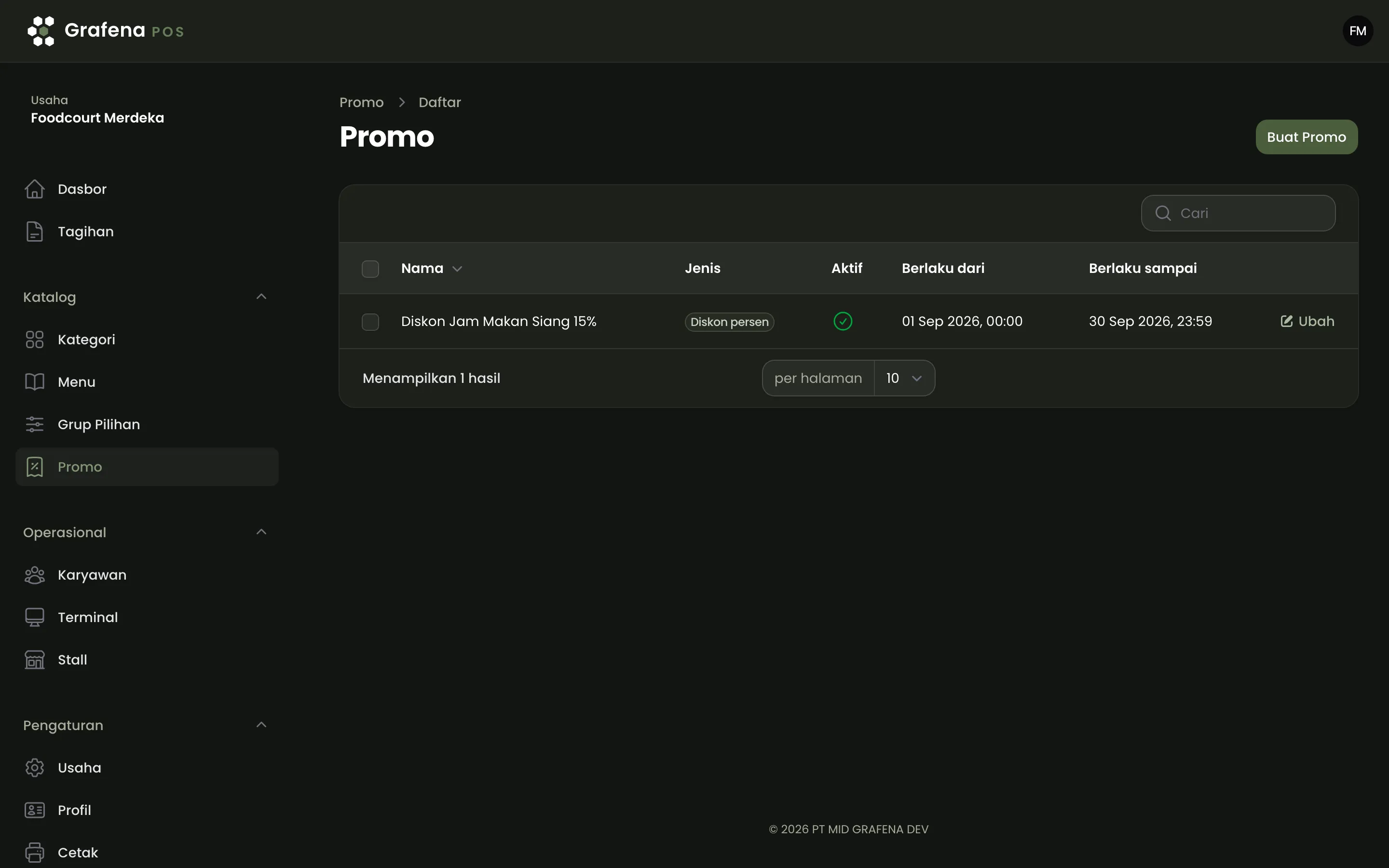Click the Grafena POS hexagon logo
Image resolution: width=1389 pixels, height=868 pixels.
41,31
